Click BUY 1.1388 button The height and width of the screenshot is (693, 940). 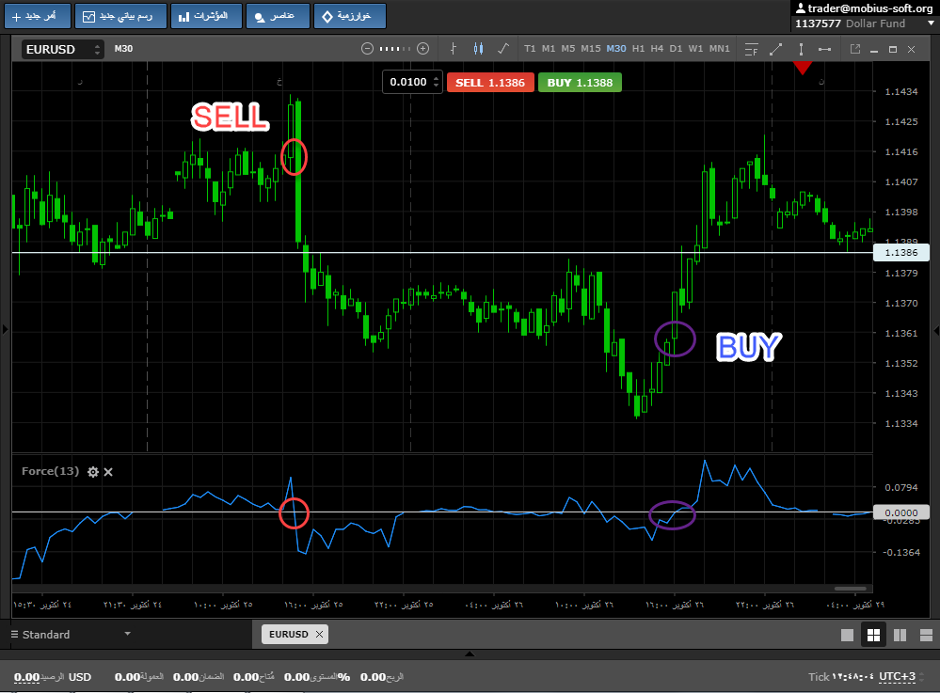580,83
